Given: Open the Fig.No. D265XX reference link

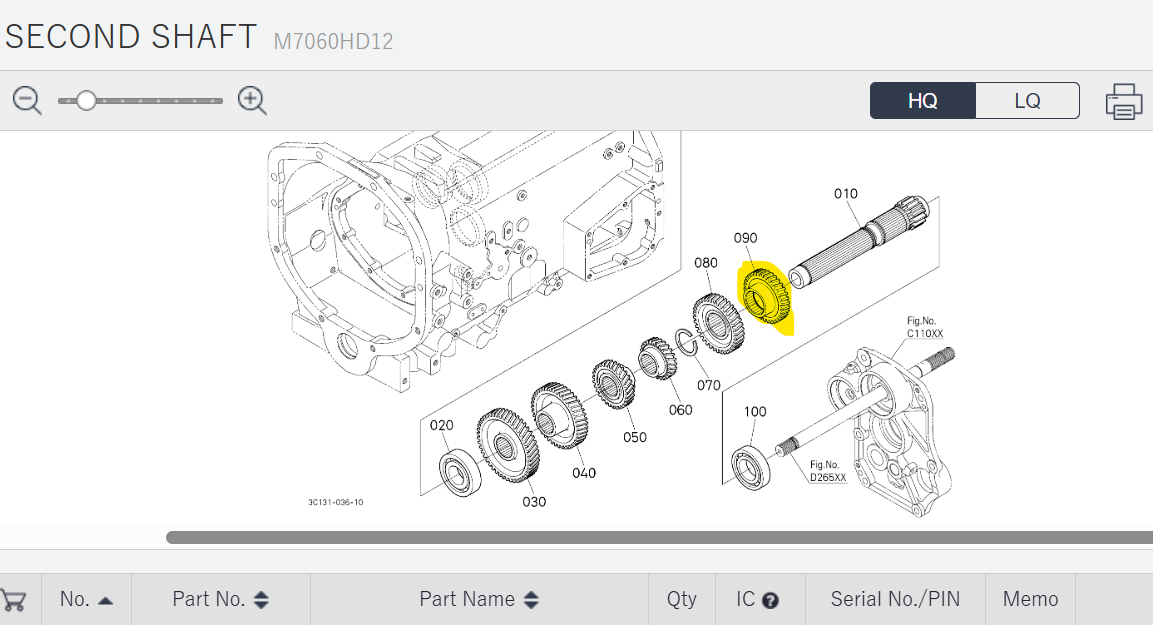Looking at the screenshot, I should coord(827,477).
